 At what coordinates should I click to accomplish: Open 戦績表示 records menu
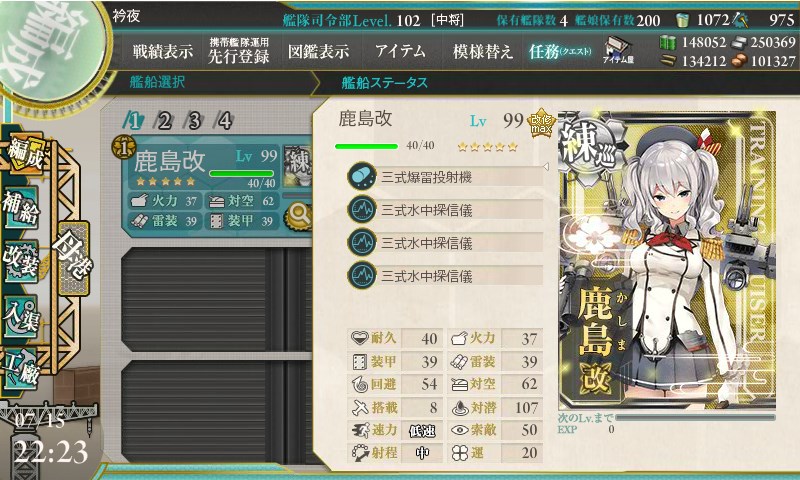(x=163, y=52)
